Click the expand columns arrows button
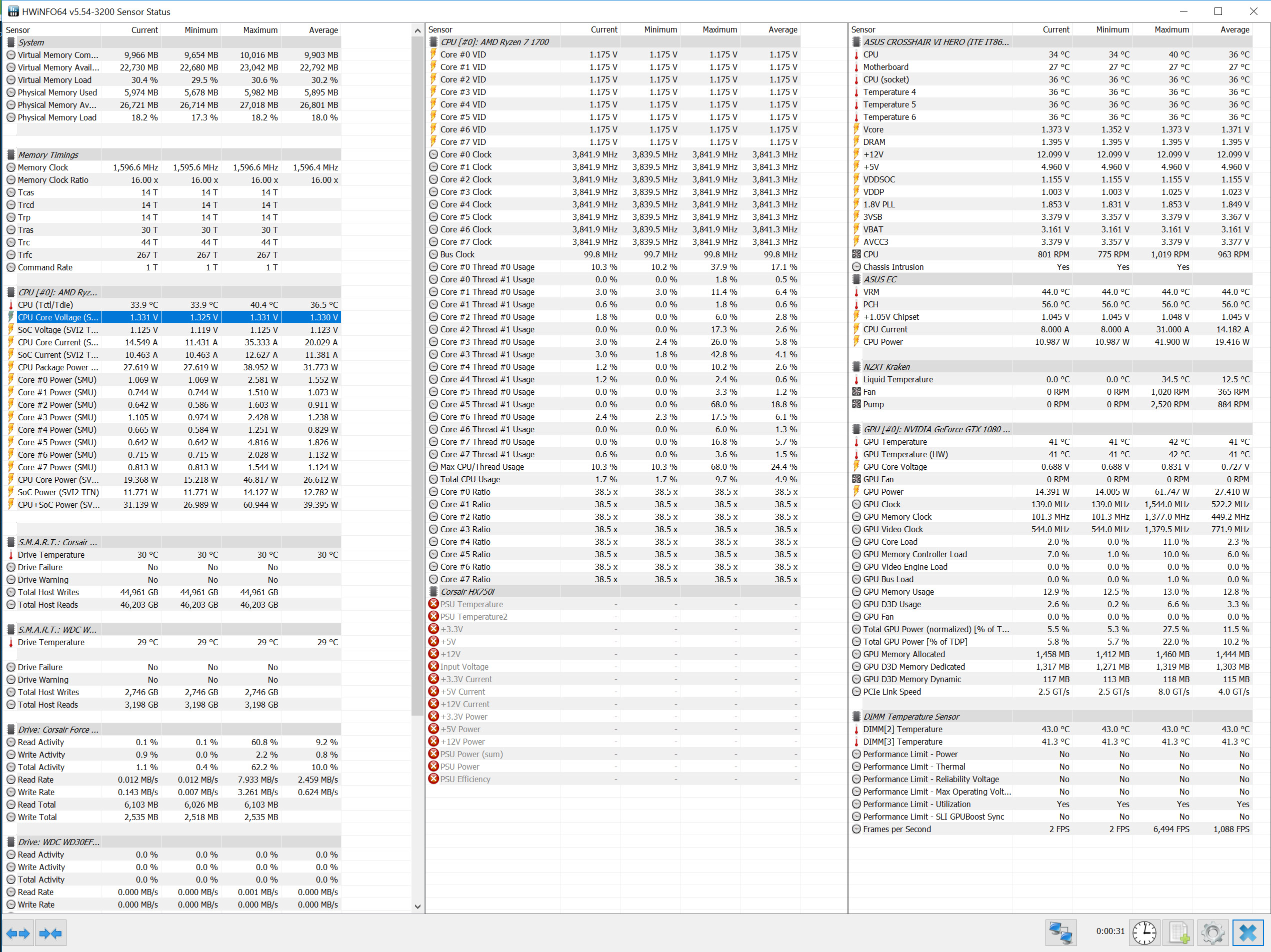This screenshot has height=952, width=1271. pos(18,933)
